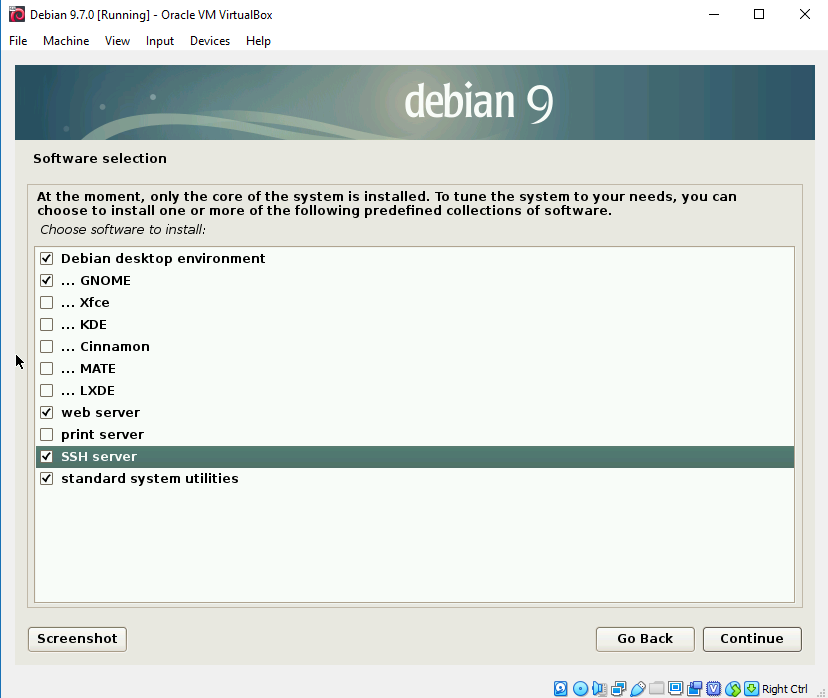Open the Devices menu
This screenshot has width=828, height=698.
pyautogui.click(x=210, y=41)
